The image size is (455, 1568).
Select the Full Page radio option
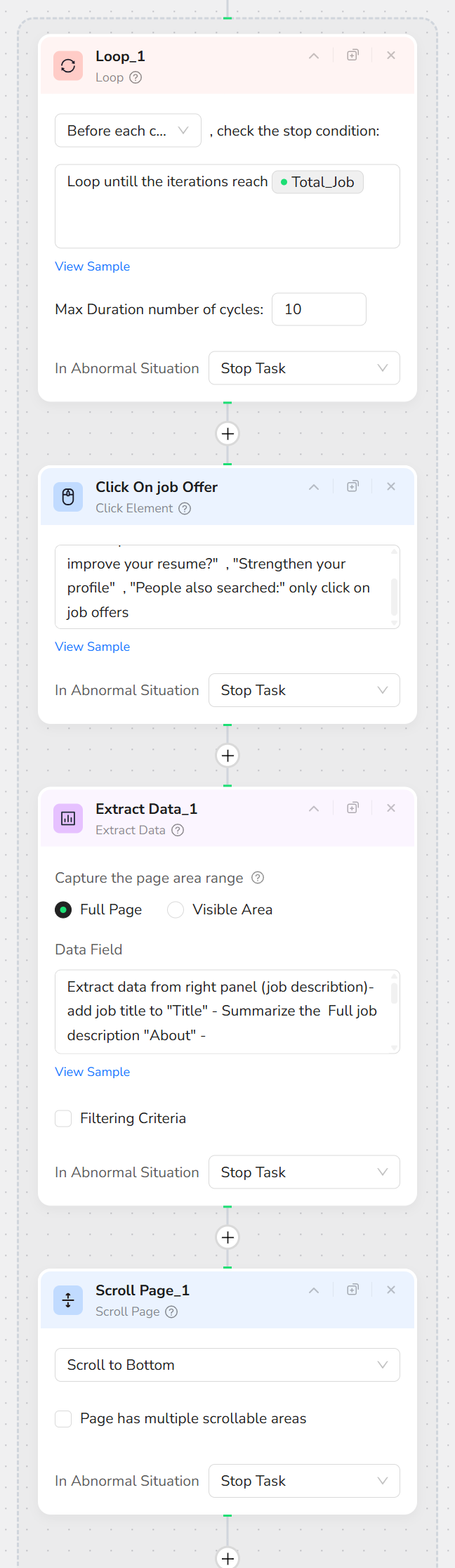coord(63,909)
